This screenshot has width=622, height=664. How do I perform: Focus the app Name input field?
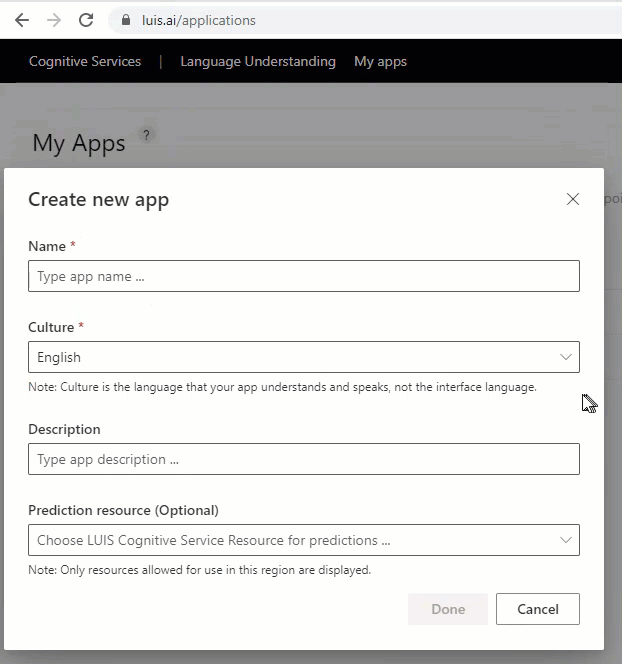pyautogui.click(x=304, y=276)
